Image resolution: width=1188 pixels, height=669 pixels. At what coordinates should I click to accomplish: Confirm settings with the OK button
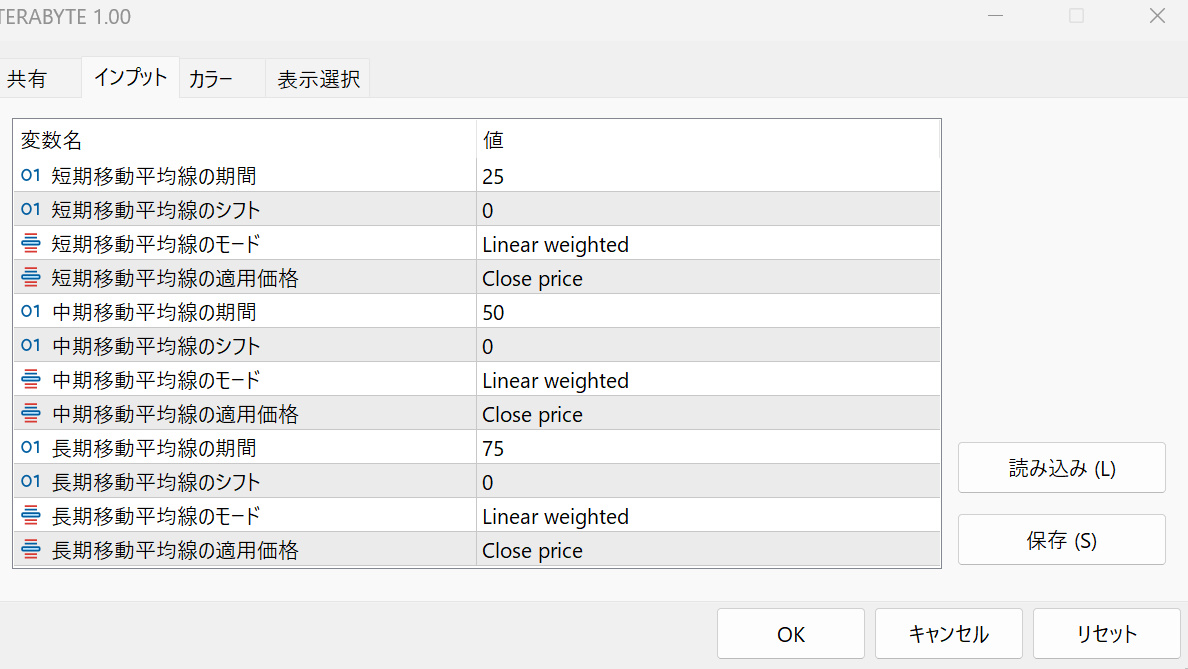click(x=790, y=634)
